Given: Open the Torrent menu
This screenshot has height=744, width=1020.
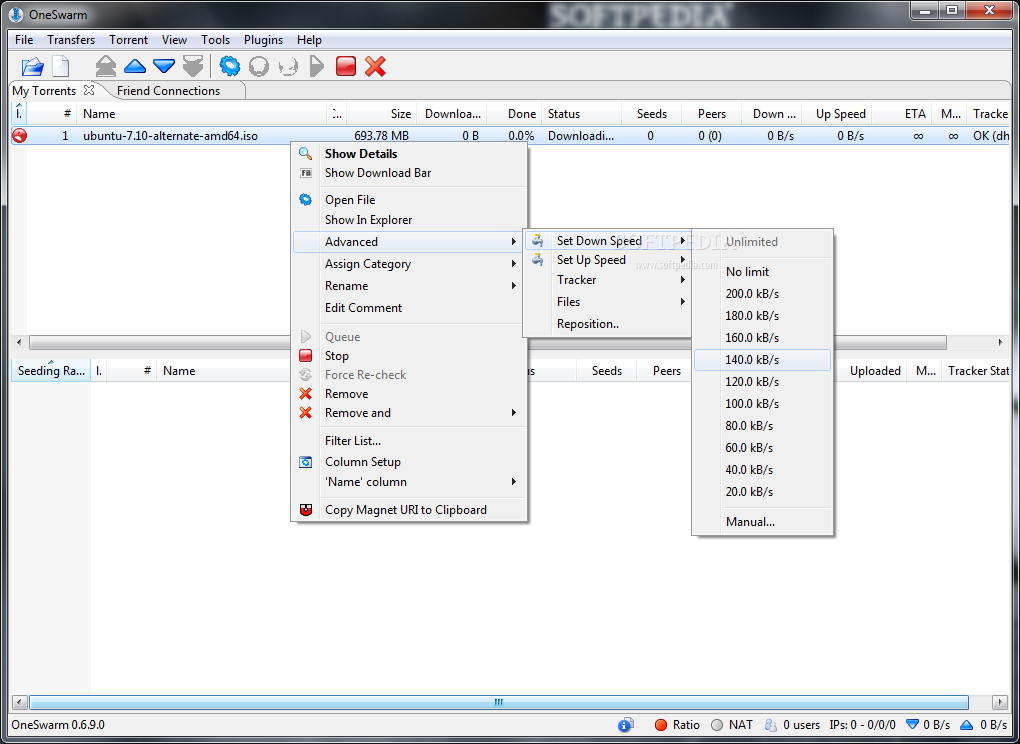Looking at the screenshot, I should point(128,40).
